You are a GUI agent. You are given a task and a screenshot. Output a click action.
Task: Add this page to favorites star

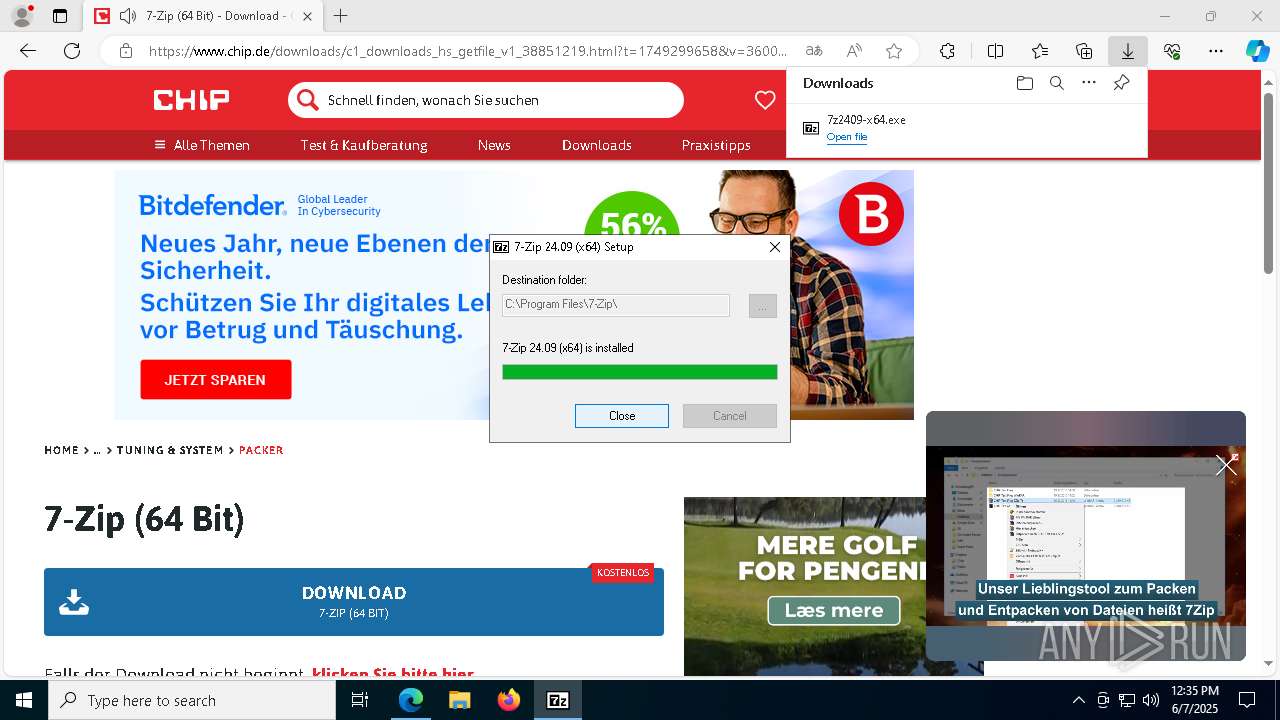click(x=894, y=51)
